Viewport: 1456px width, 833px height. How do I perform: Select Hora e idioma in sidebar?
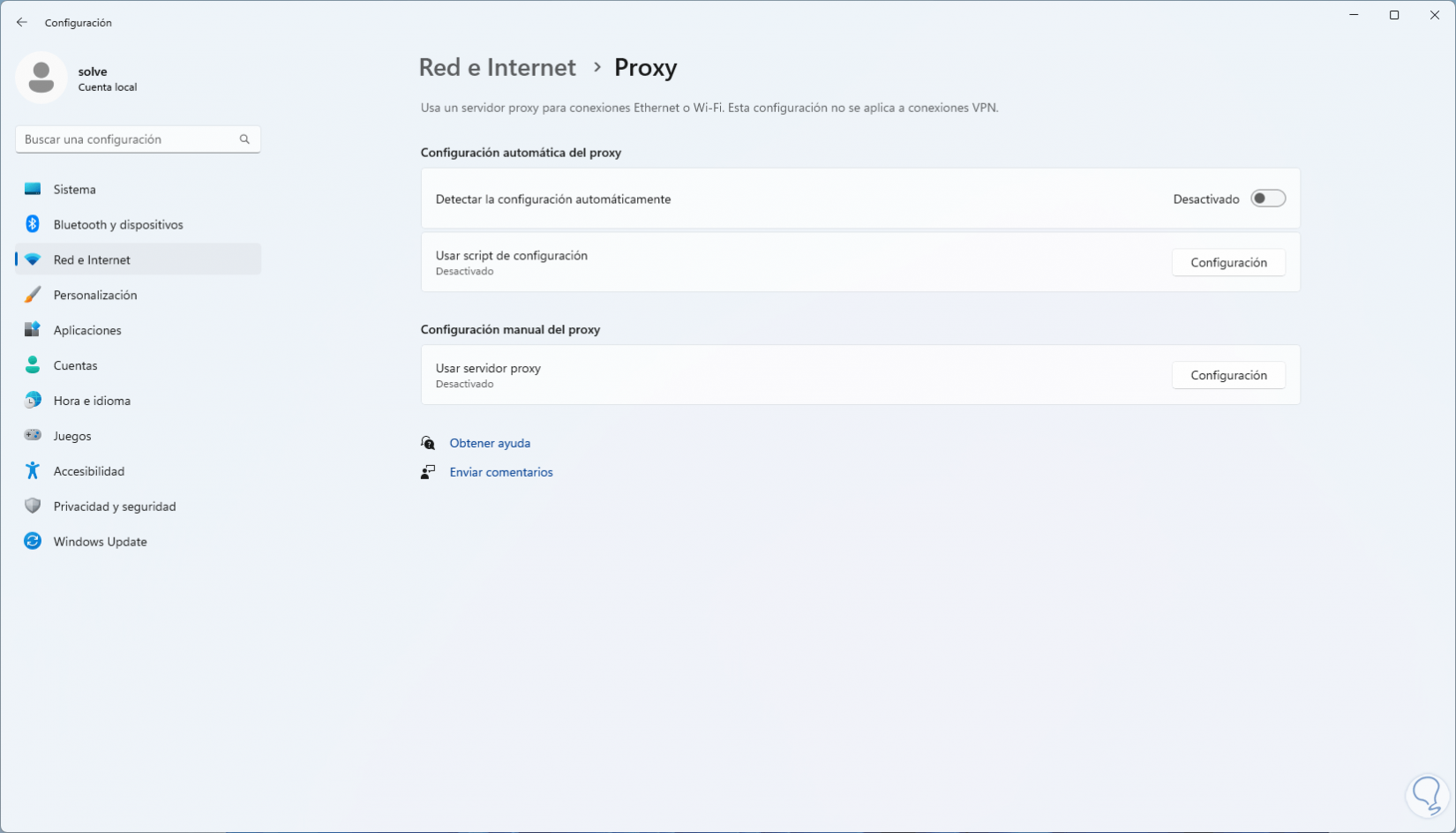(92, 401)
